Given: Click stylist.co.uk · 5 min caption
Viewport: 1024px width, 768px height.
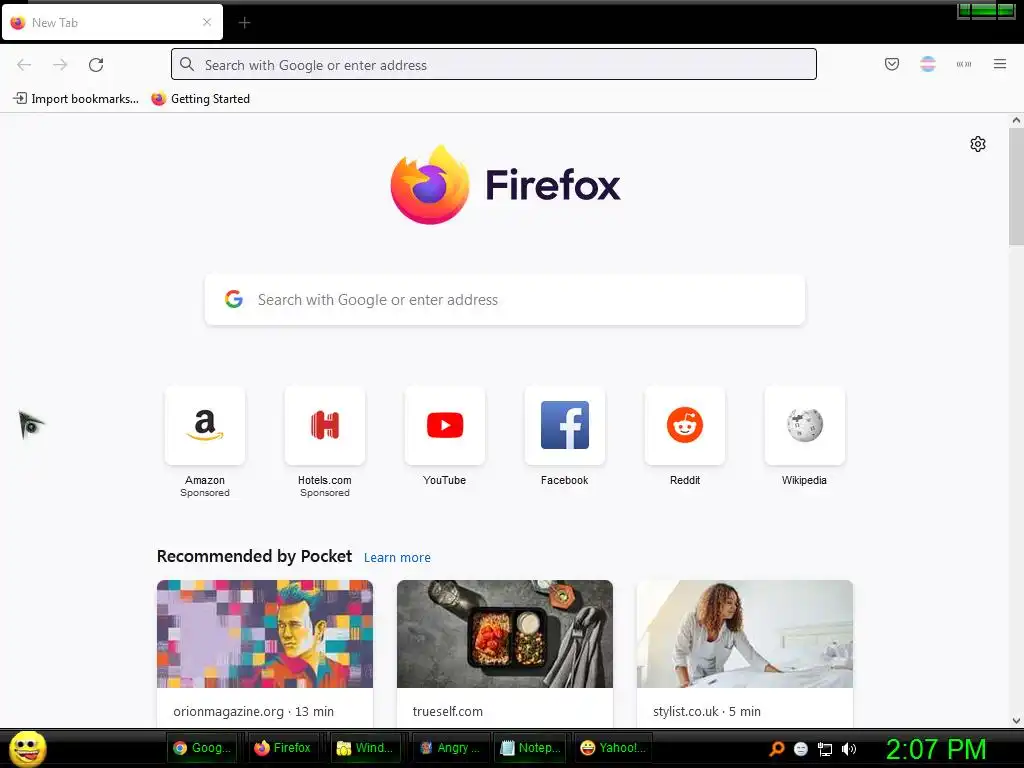Looking at the screenshot, I should [707, 711].
